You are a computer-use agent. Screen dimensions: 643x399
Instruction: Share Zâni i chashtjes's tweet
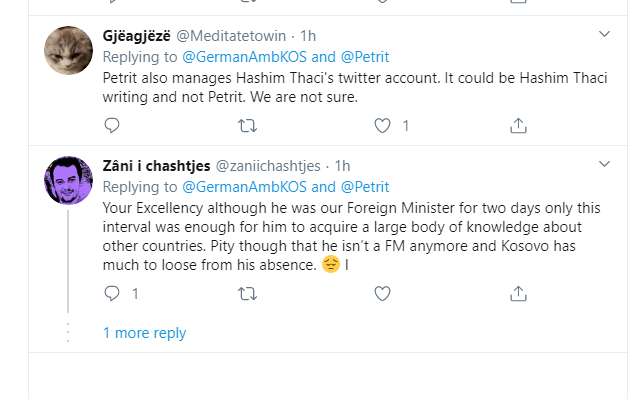click(x=518, y=294)
